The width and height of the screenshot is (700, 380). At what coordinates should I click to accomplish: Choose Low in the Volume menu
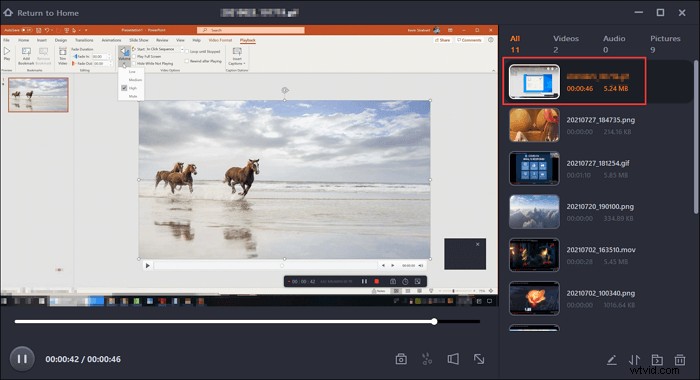coord(132,71)
